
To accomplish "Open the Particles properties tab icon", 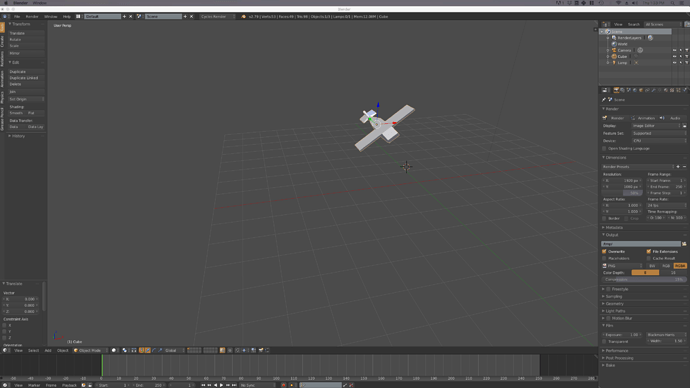I will click(678, 90).
